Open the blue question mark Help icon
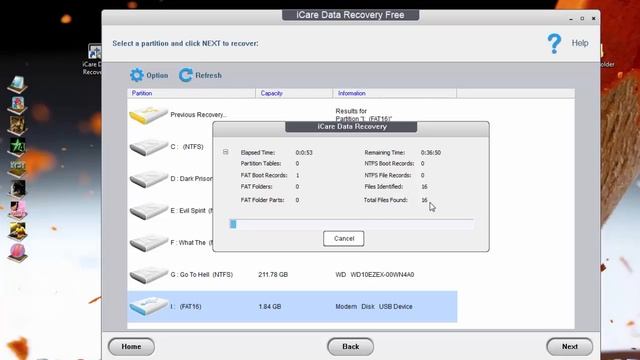The image size is (640, 360). [554, 44]
